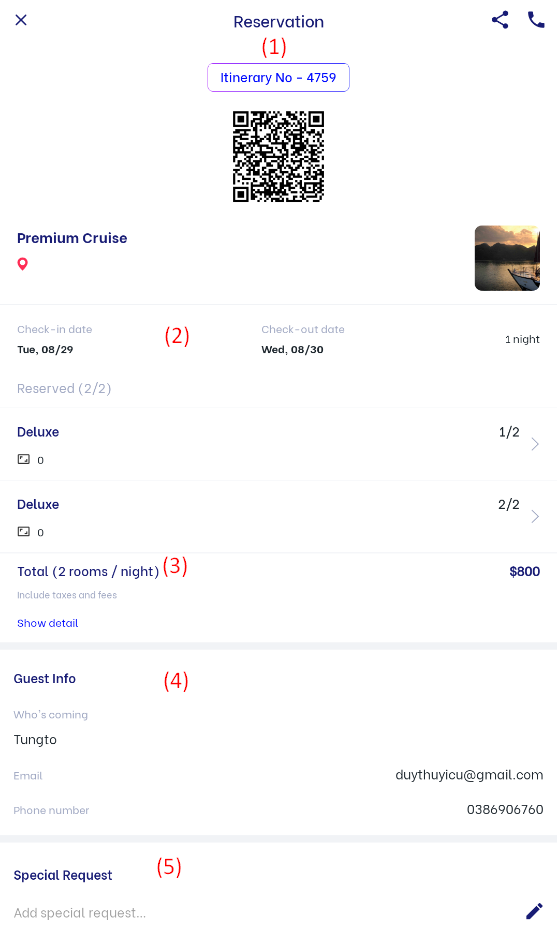Expand the Deluxe 2/2 room chevron
This screenshot has height=938, width=557.
(535, 516)
